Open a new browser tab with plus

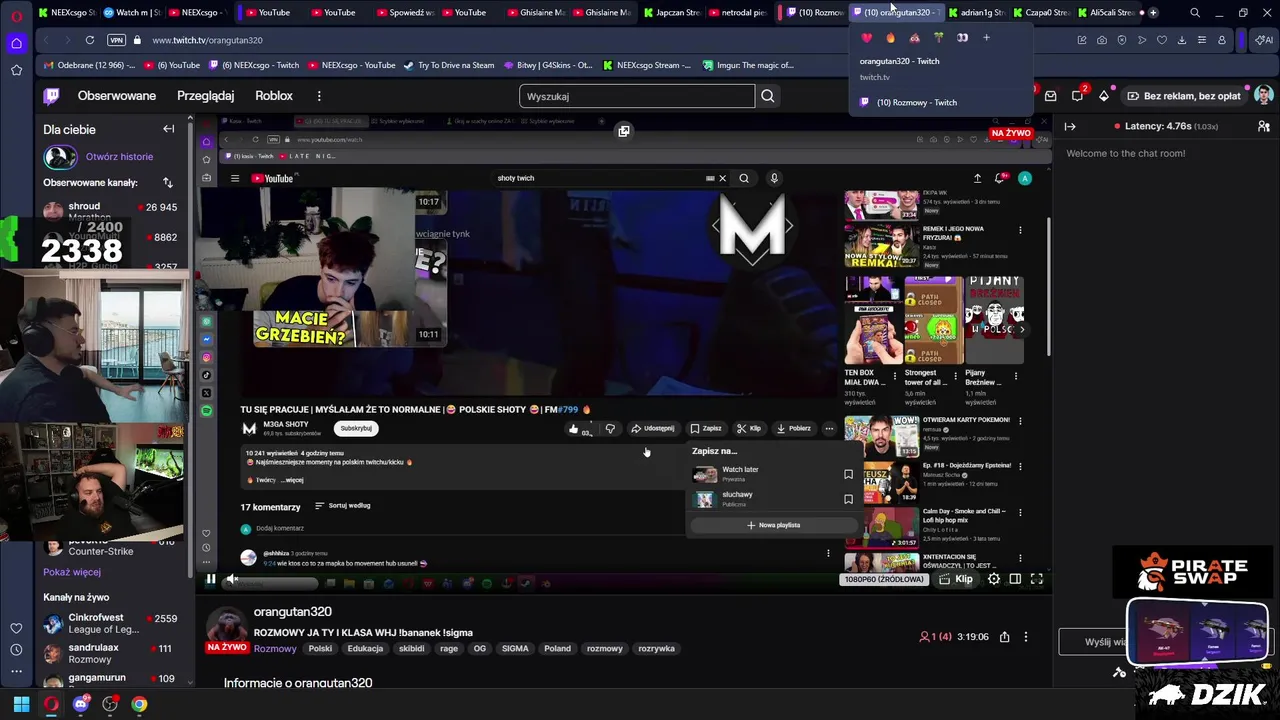pyautogui.click(x=1153, y=12)
